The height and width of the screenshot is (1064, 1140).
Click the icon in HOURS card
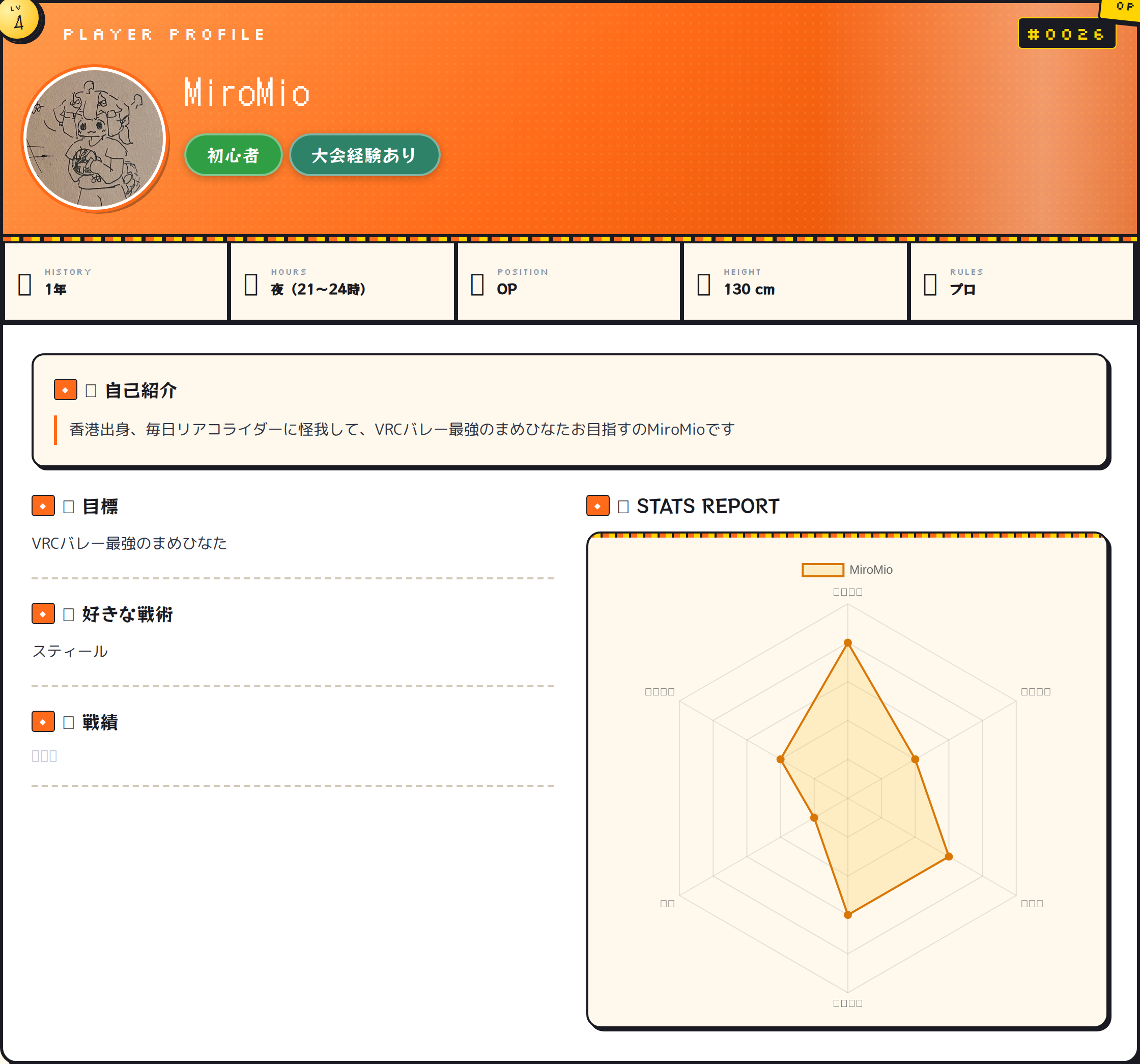coord(251,284)
